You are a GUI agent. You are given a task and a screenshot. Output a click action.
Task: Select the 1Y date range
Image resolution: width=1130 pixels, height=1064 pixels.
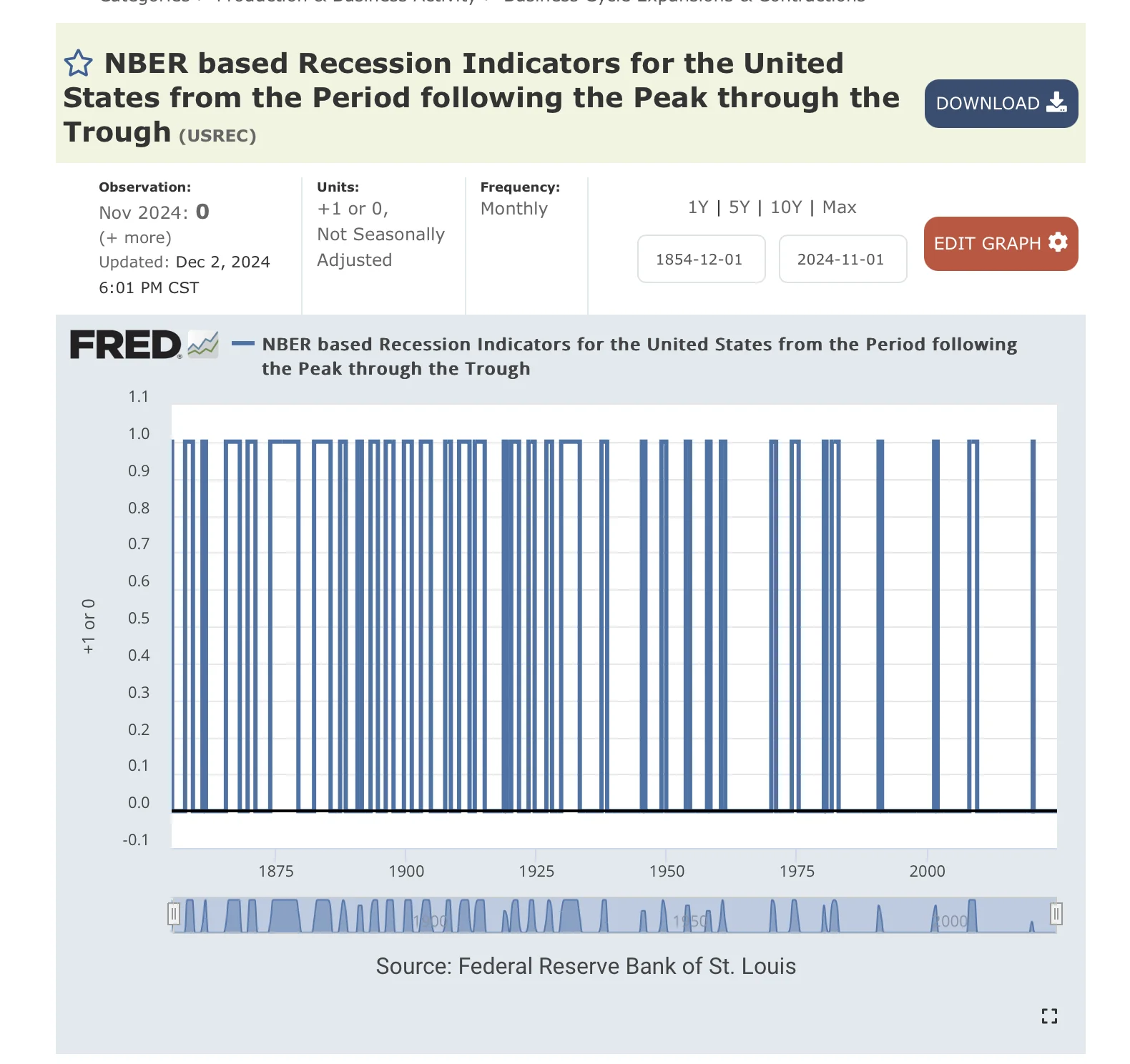pyautogui.click(x=698, y=207)
